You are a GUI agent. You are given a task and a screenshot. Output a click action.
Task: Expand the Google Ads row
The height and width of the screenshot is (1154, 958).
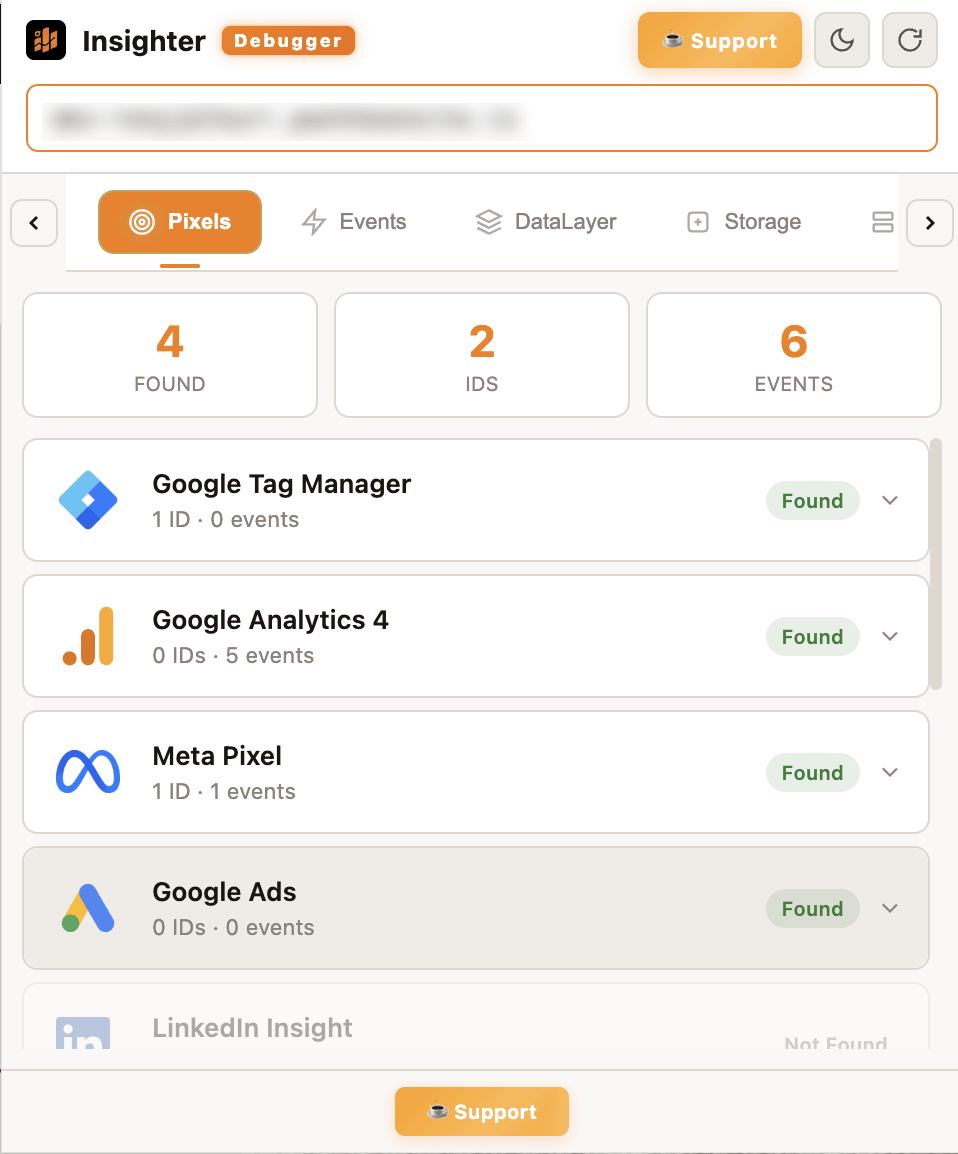pos(890,908)
